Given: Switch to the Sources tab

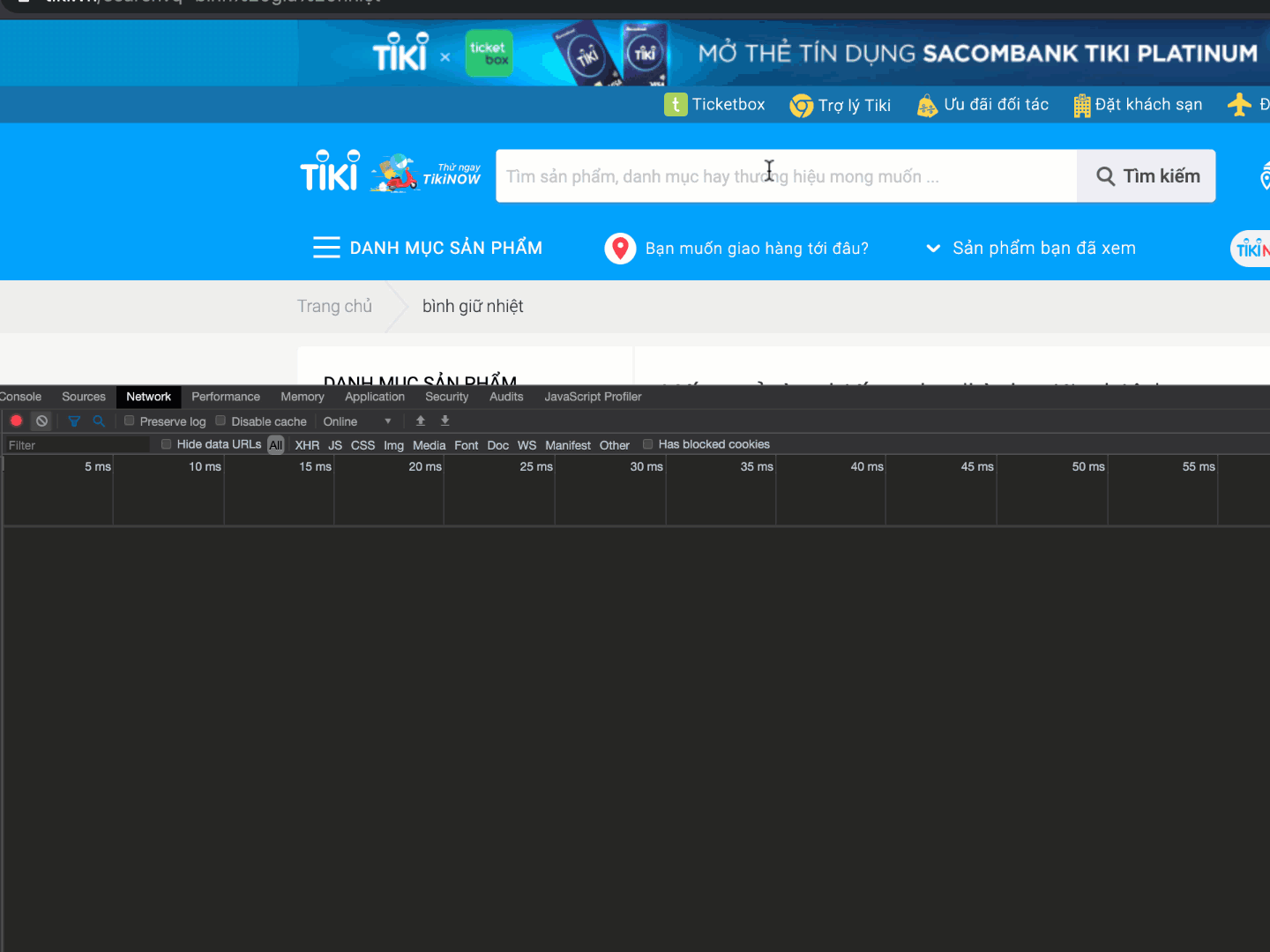Looking at the screenshot, I should tap(84, 397).
